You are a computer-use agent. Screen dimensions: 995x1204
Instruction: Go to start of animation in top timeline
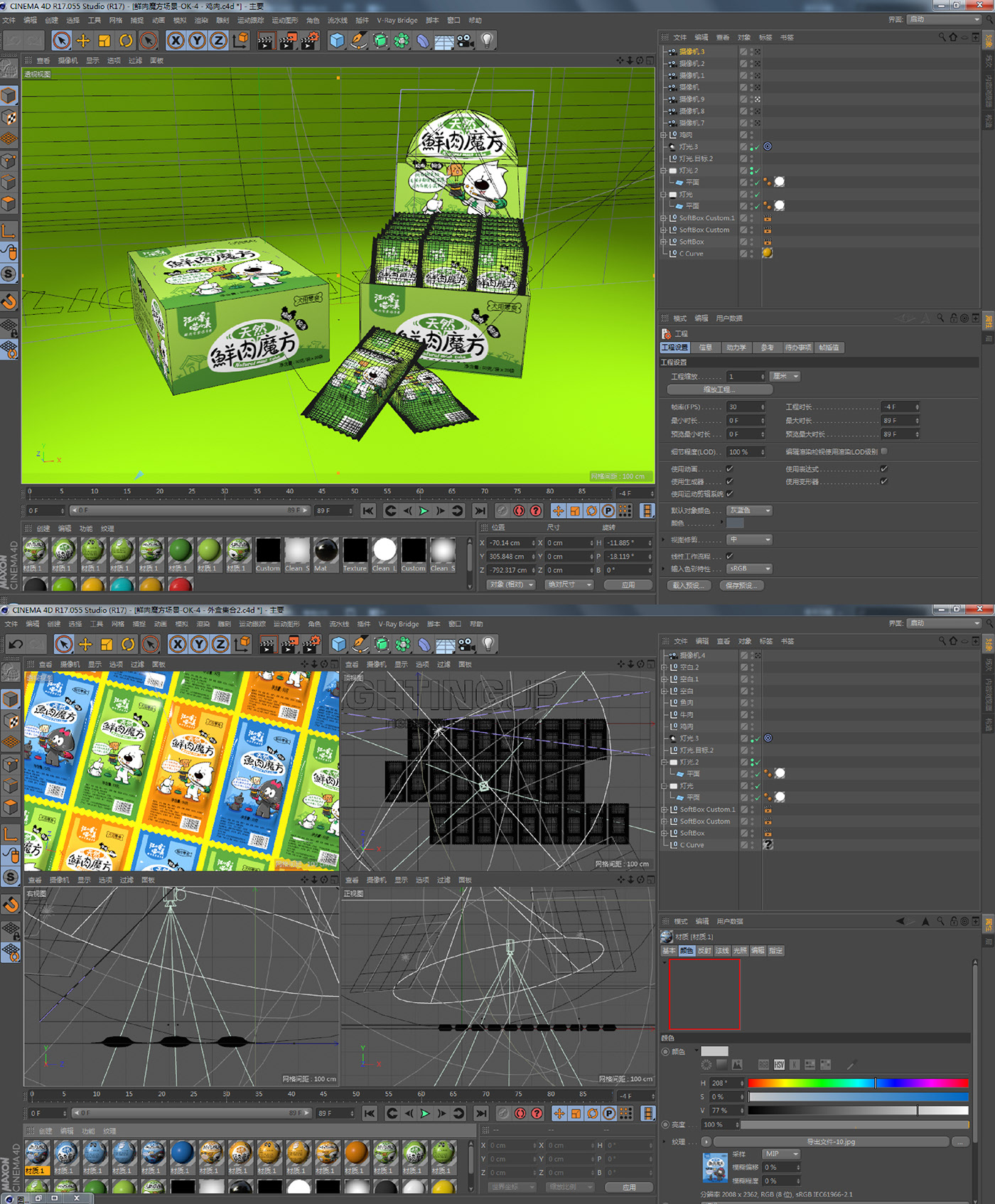click(368, 510)
